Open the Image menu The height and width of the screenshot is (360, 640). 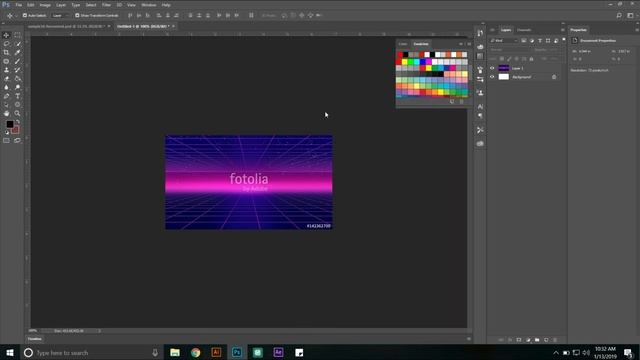45,5
